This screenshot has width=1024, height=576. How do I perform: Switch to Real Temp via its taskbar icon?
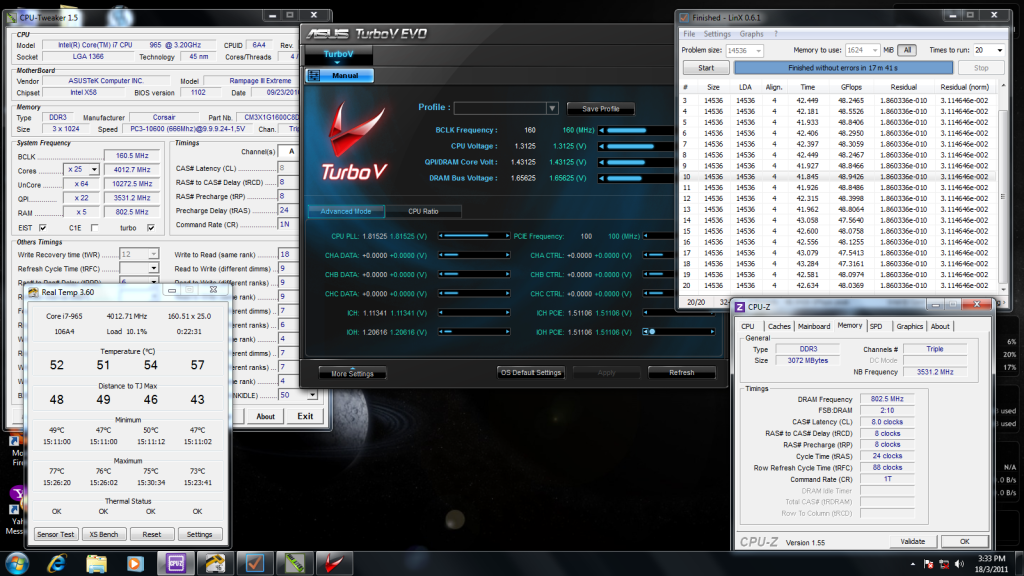pos(215,563)
